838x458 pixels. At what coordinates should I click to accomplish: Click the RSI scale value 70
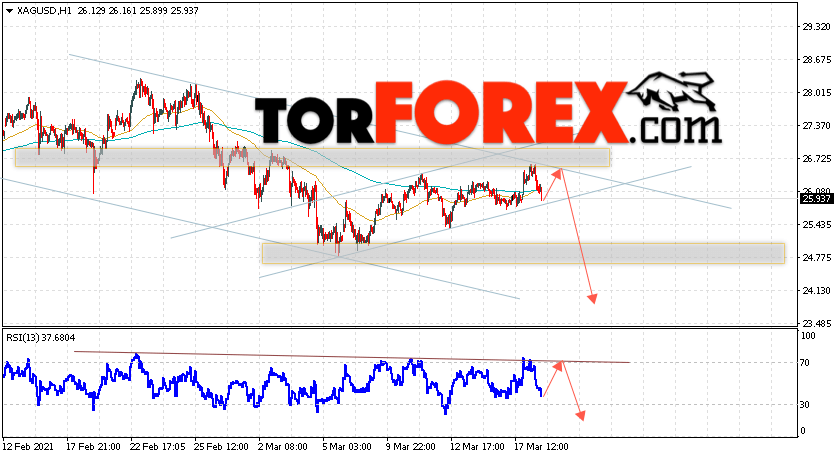(x=805, y=363)
